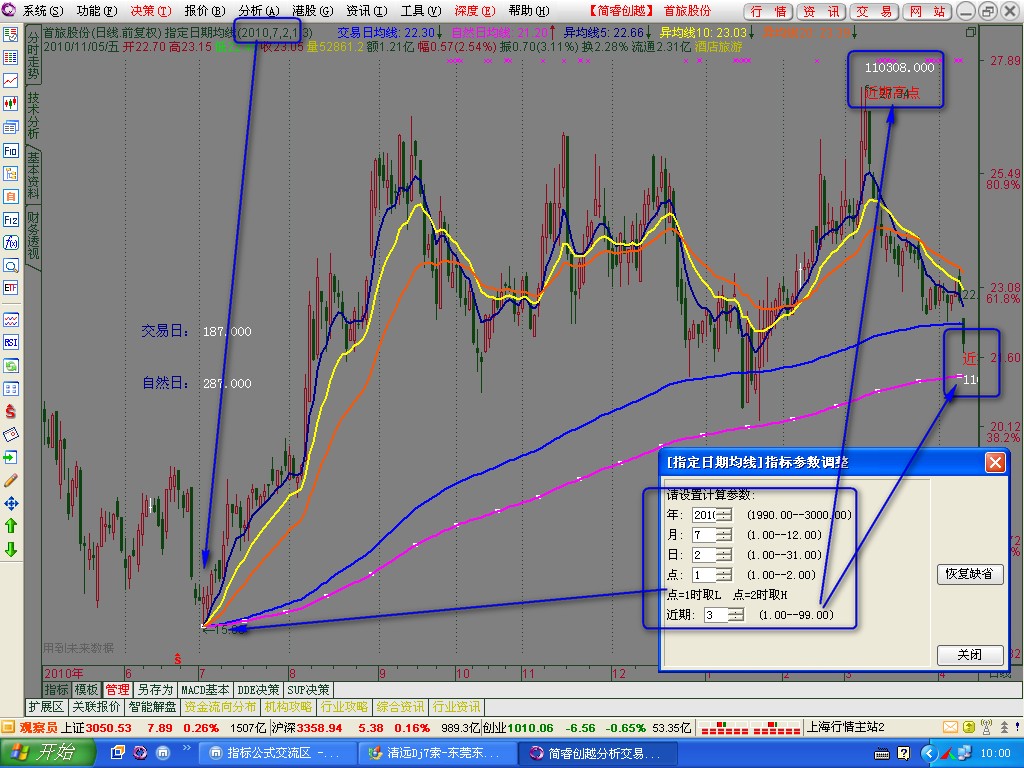Switch to 基本资料 vertical tab
This screenshot has height=768, width=1024.
[33, 175]
